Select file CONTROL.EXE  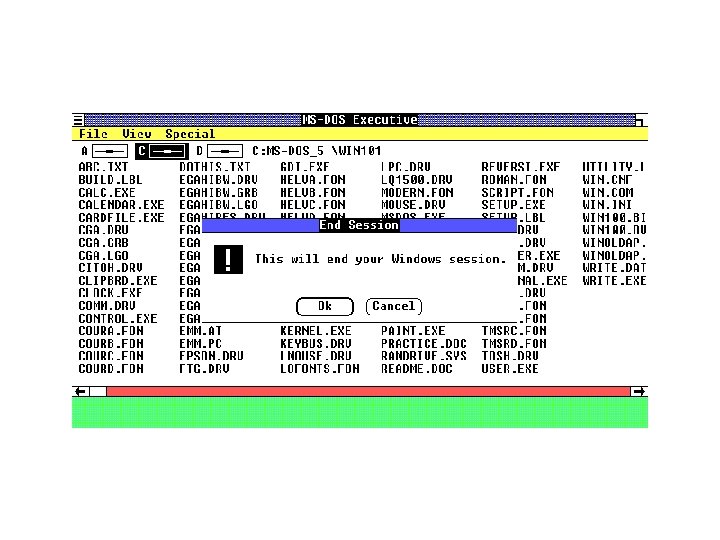118,319
